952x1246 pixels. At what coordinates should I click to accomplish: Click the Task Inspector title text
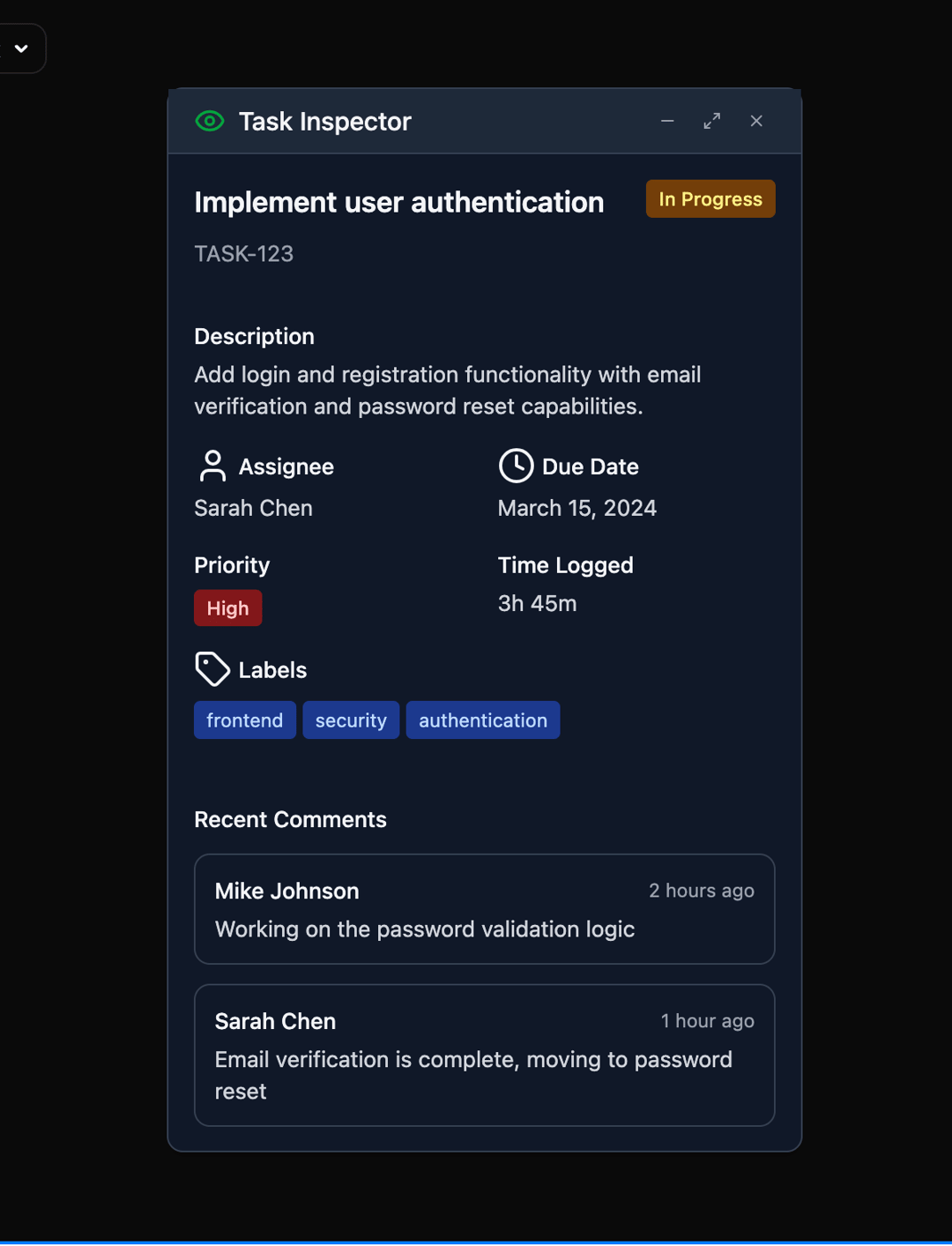325,121
